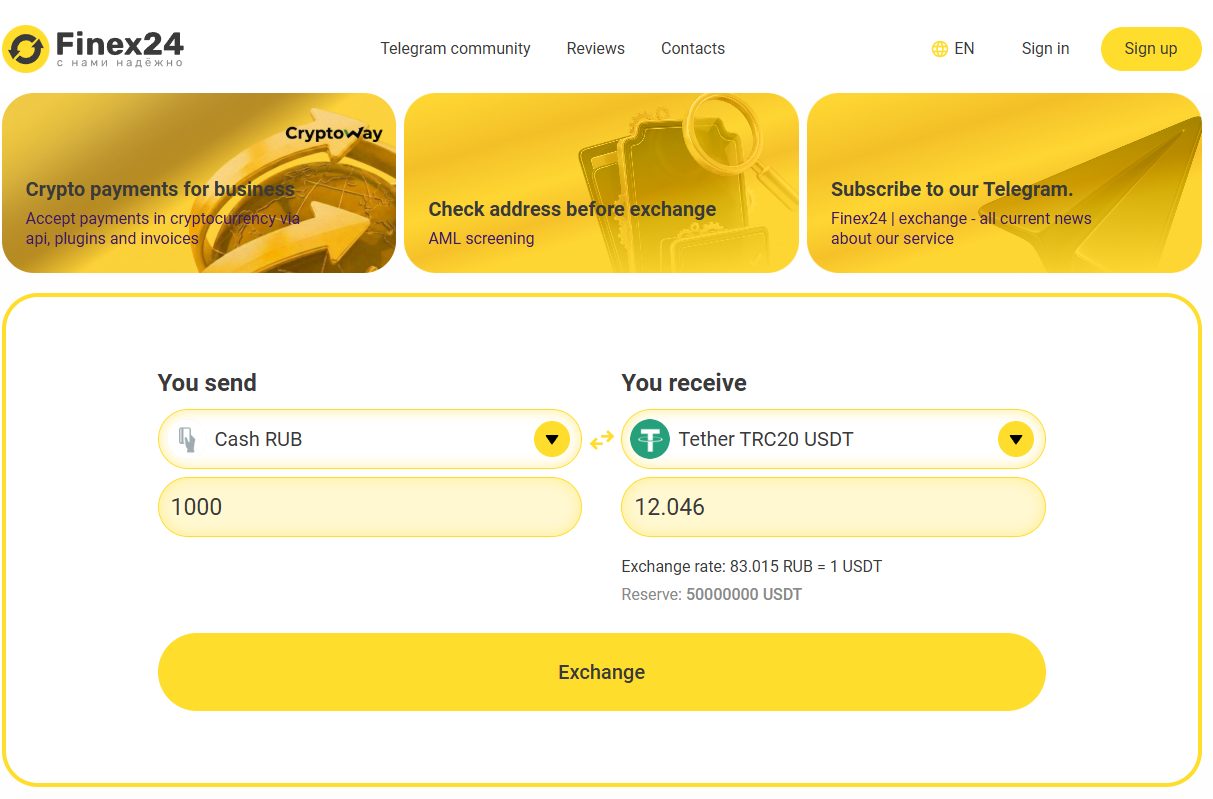The height and width of the screenshot is (799, 1213).
Task: Click the Tether coin icon
Action: [649, 439]
